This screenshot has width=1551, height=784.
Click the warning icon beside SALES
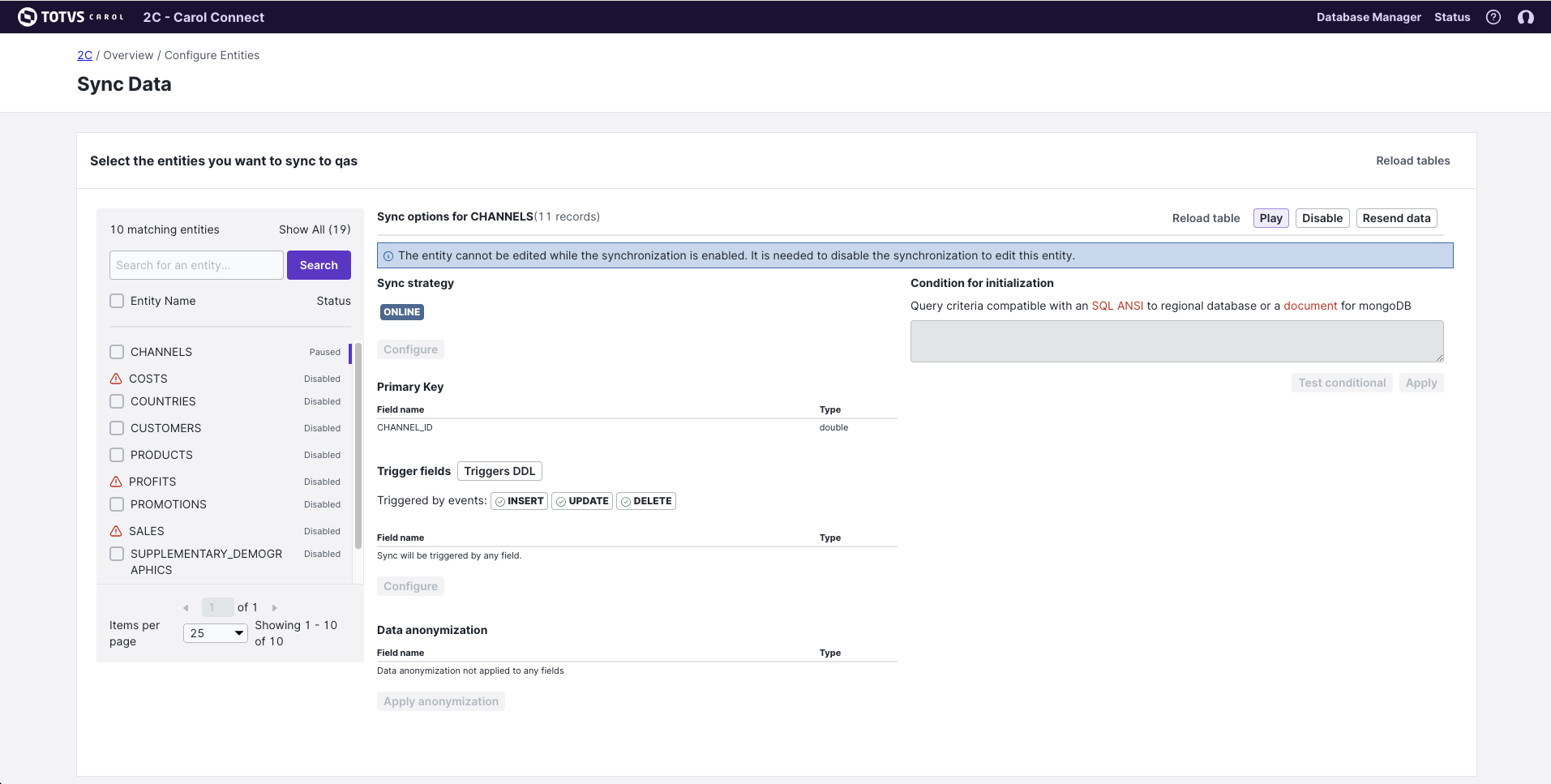[x=116, y=531]
